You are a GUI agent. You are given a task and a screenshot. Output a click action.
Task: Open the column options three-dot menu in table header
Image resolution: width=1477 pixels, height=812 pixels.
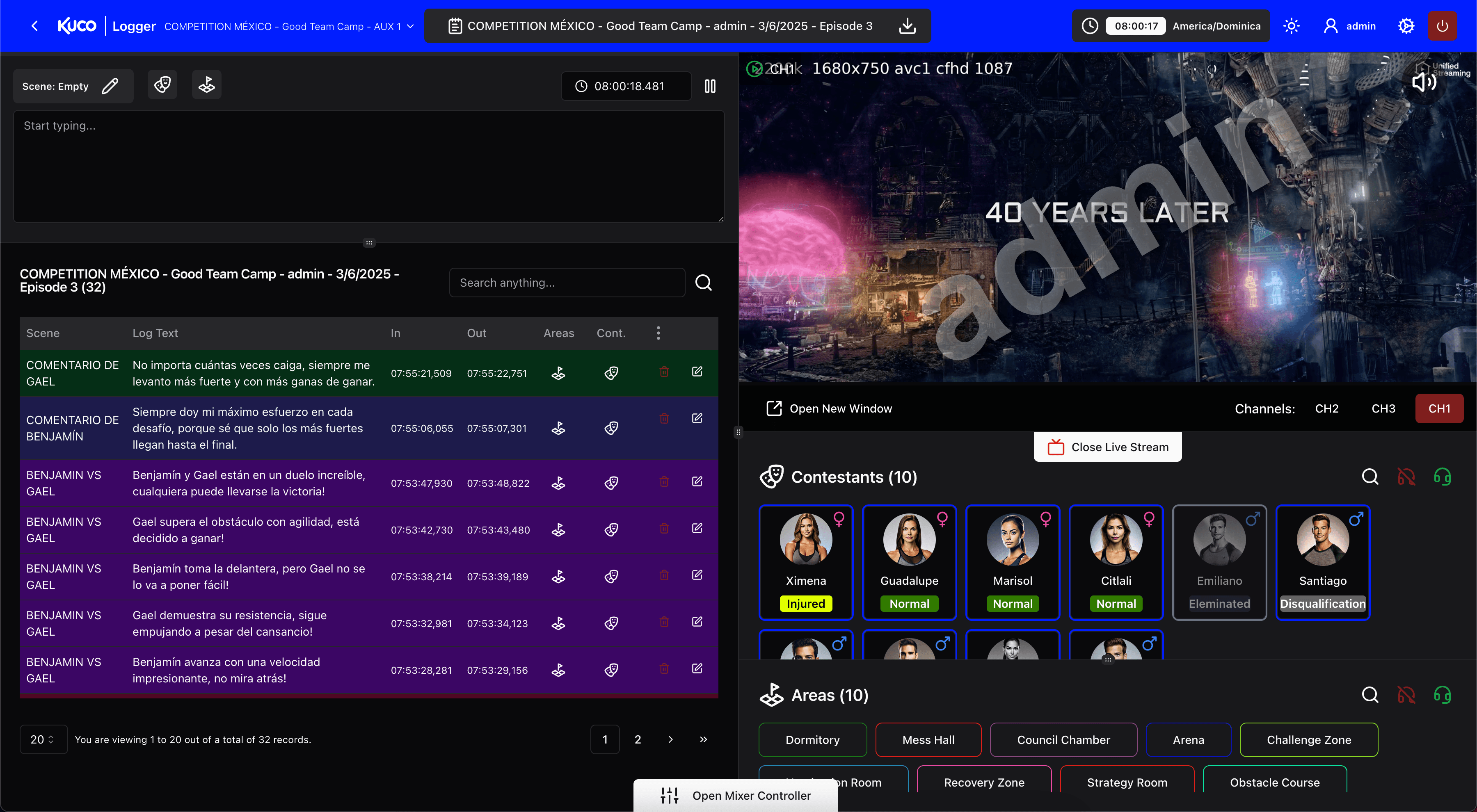coord(658,333)
